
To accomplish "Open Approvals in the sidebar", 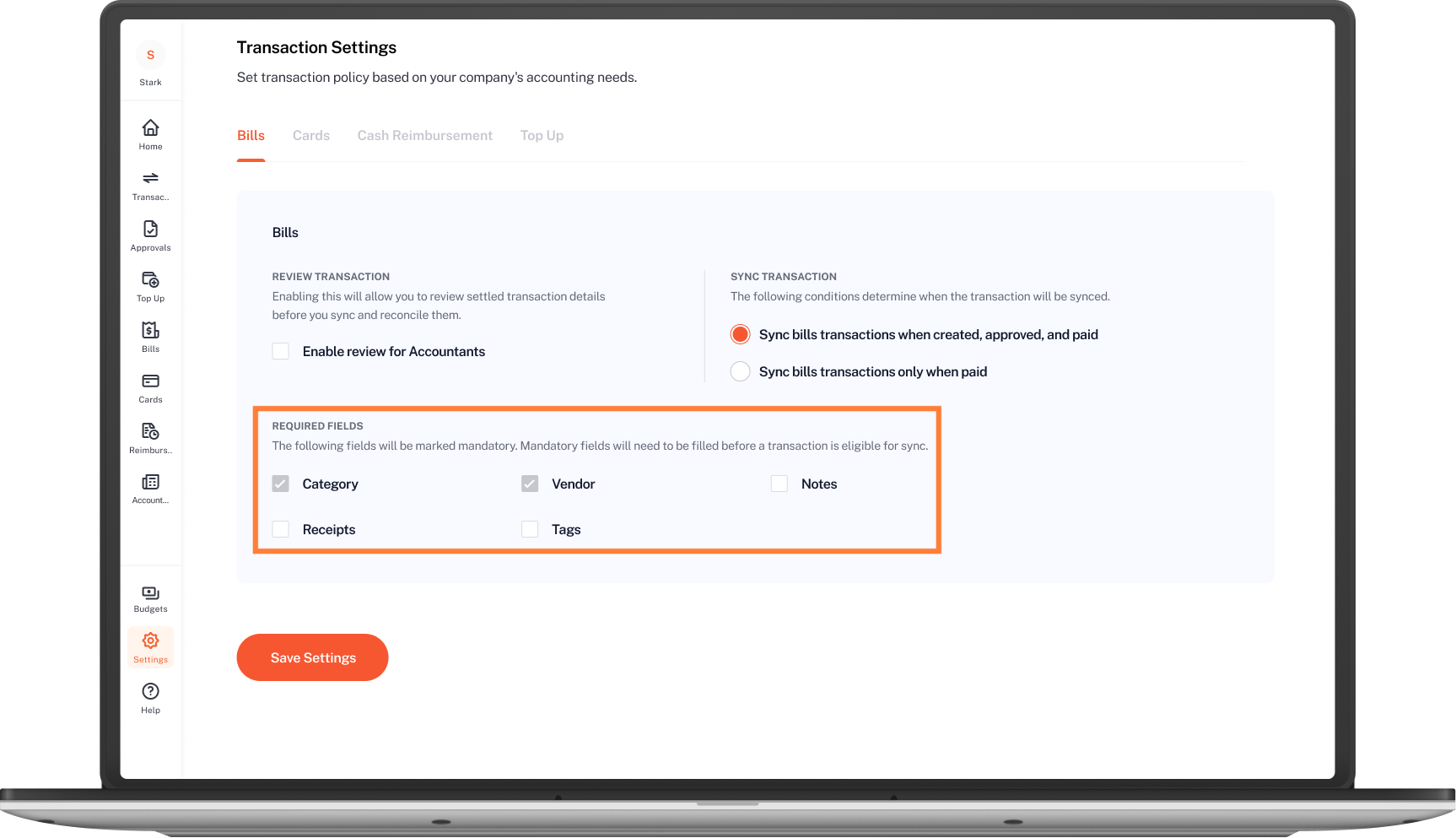I will coord(150,235).
